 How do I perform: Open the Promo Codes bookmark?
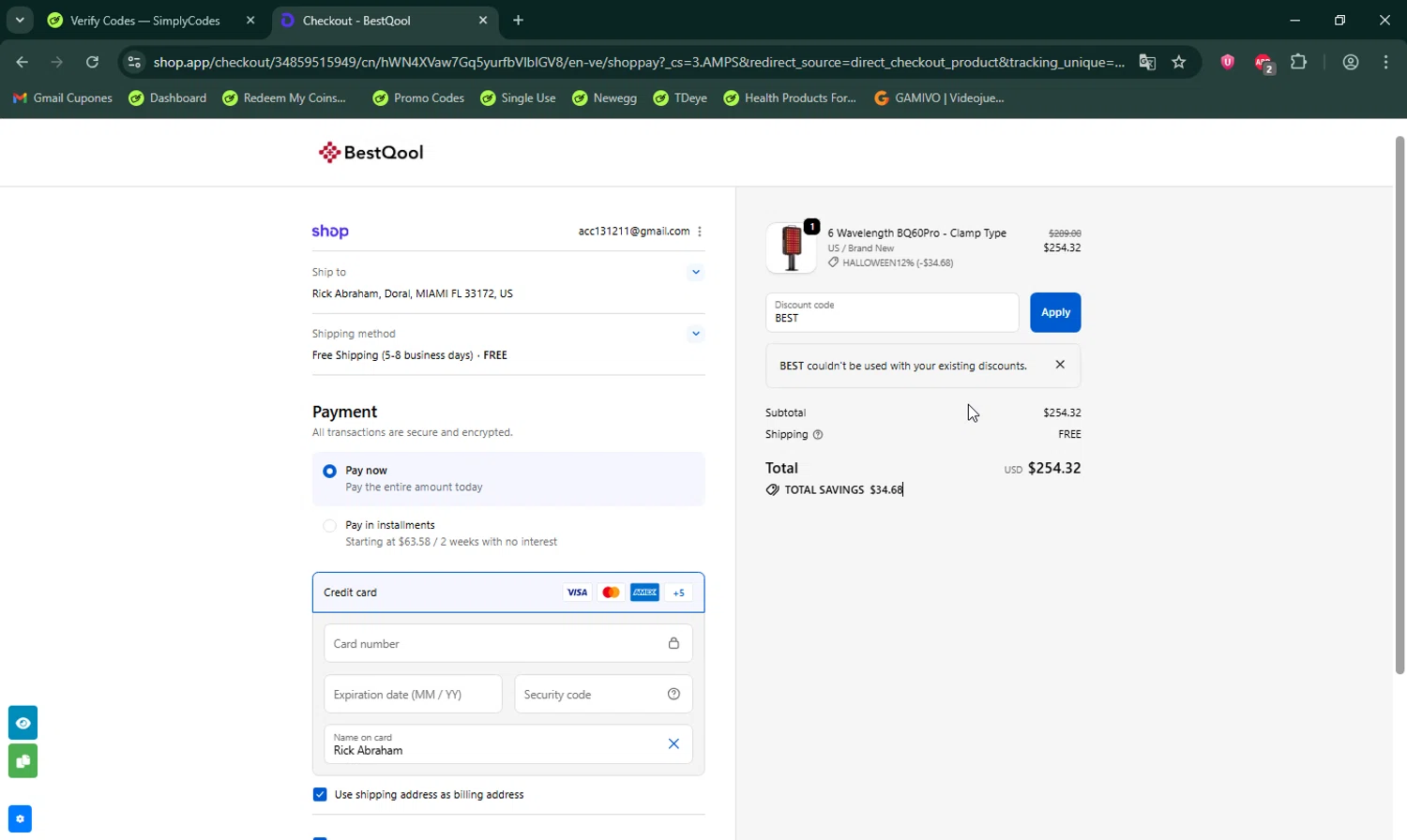click(418, 97)
